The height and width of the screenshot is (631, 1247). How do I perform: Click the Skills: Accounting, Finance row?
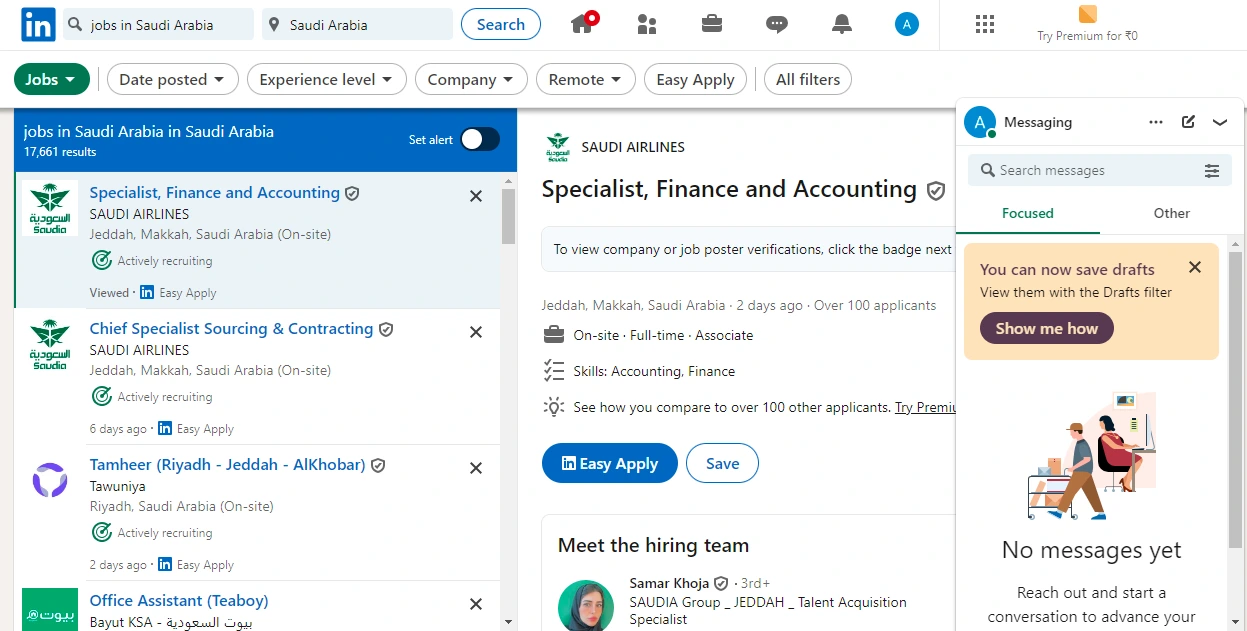(x=654, y=371)
